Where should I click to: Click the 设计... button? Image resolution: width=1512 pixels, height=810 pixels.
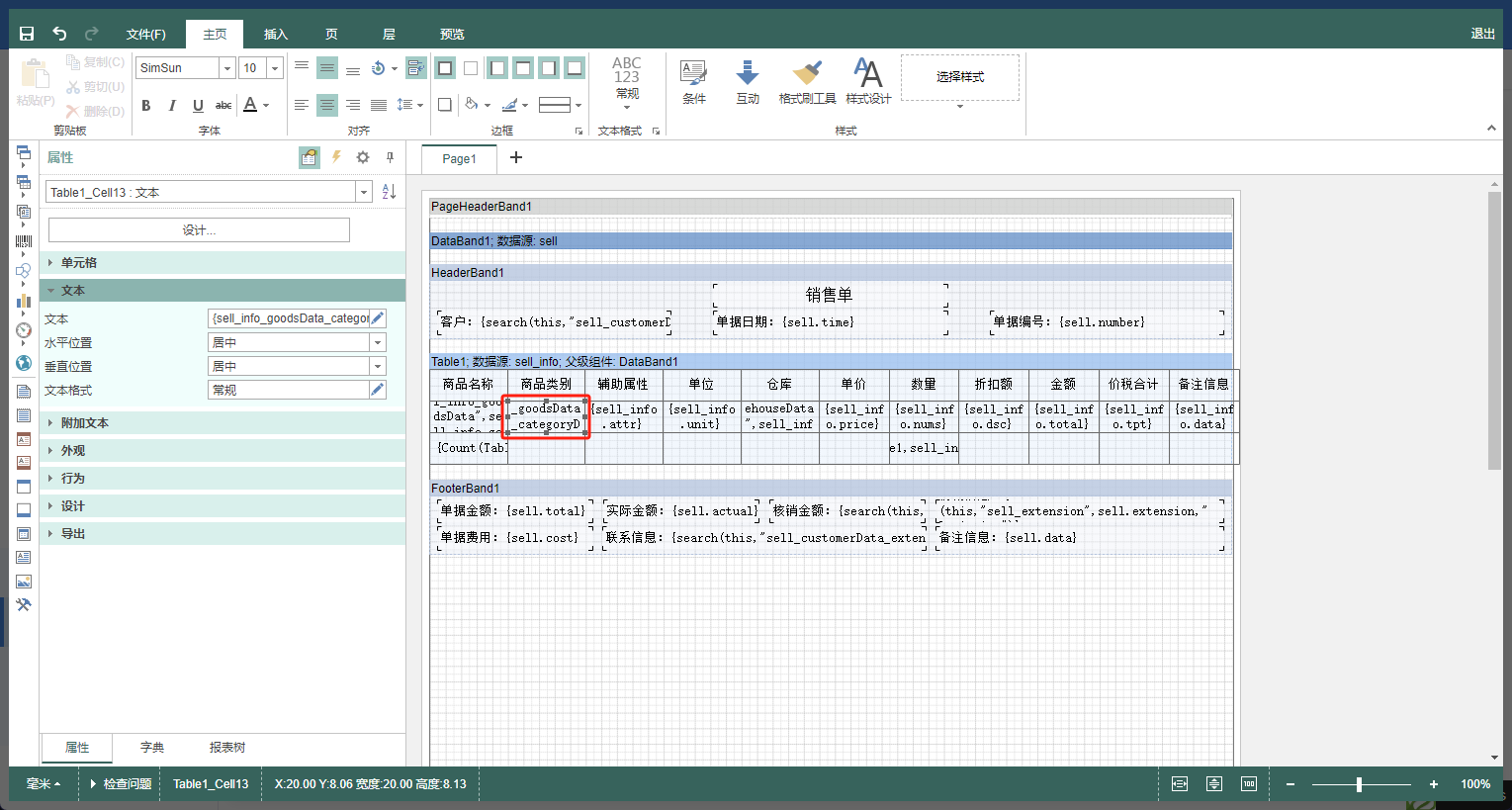click(x=199, y=229)
